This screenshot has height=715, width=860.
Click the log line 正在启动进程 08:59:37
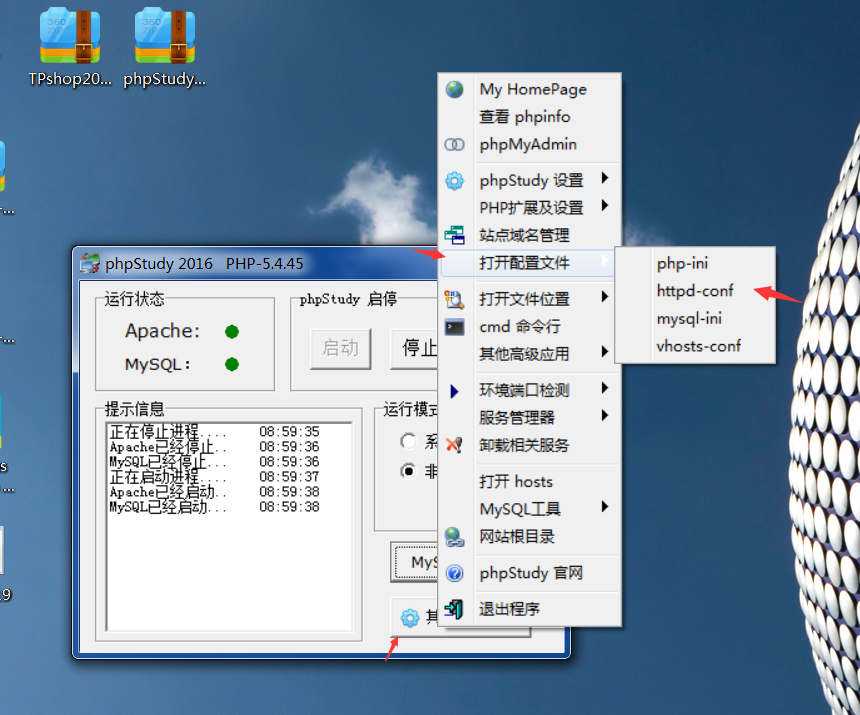pyautogui.click(x=214, y=476)
